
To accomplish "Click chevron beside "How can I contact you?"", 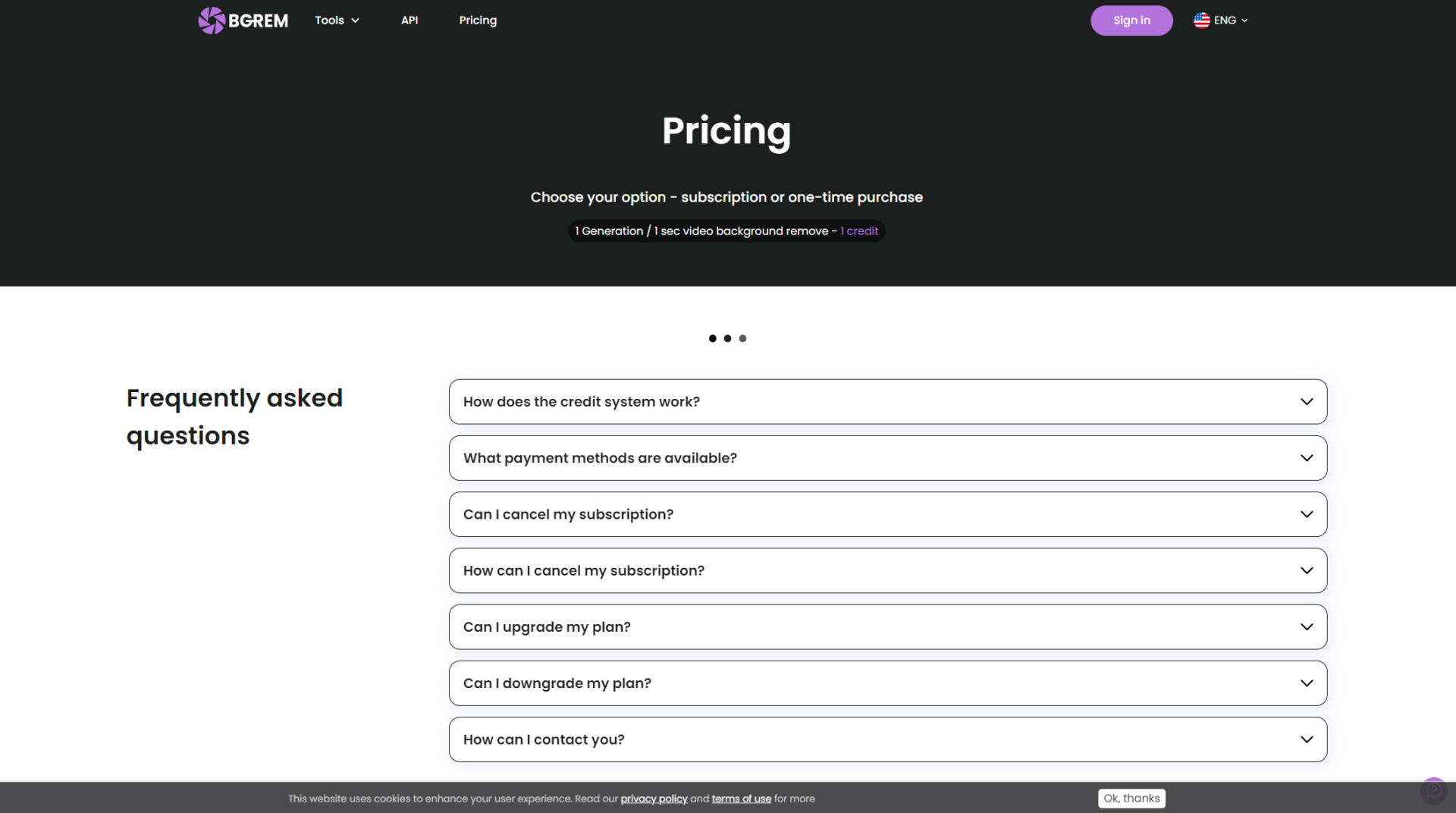I will tap(1307, 739).
